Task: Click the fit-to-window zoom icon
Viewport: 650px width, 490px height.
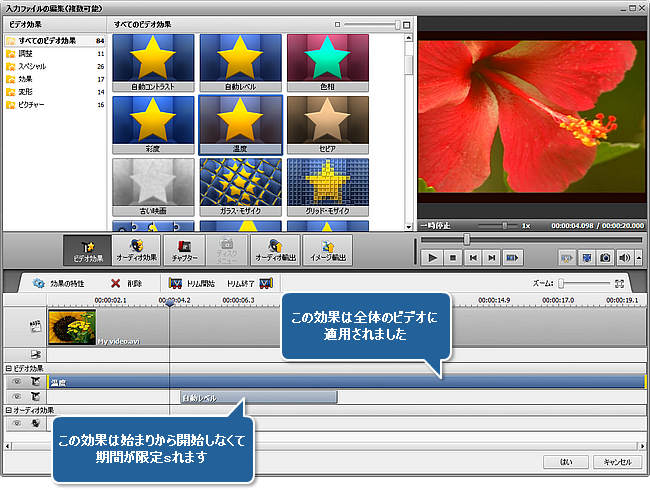Action: point(620,284)
